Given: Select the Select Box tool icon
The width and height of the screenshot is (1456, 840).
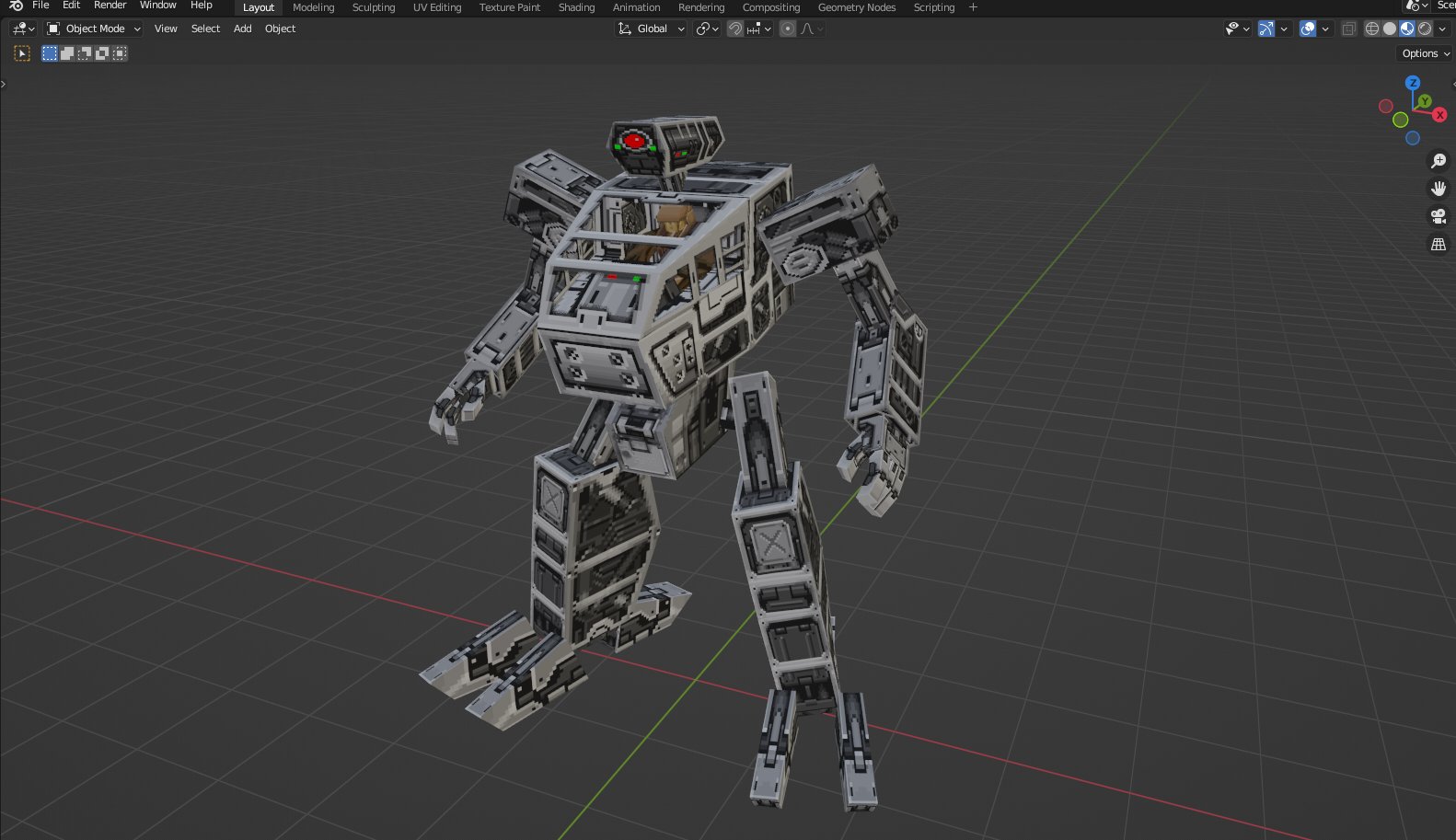Looking at the screenshot, I should point(23,53).
